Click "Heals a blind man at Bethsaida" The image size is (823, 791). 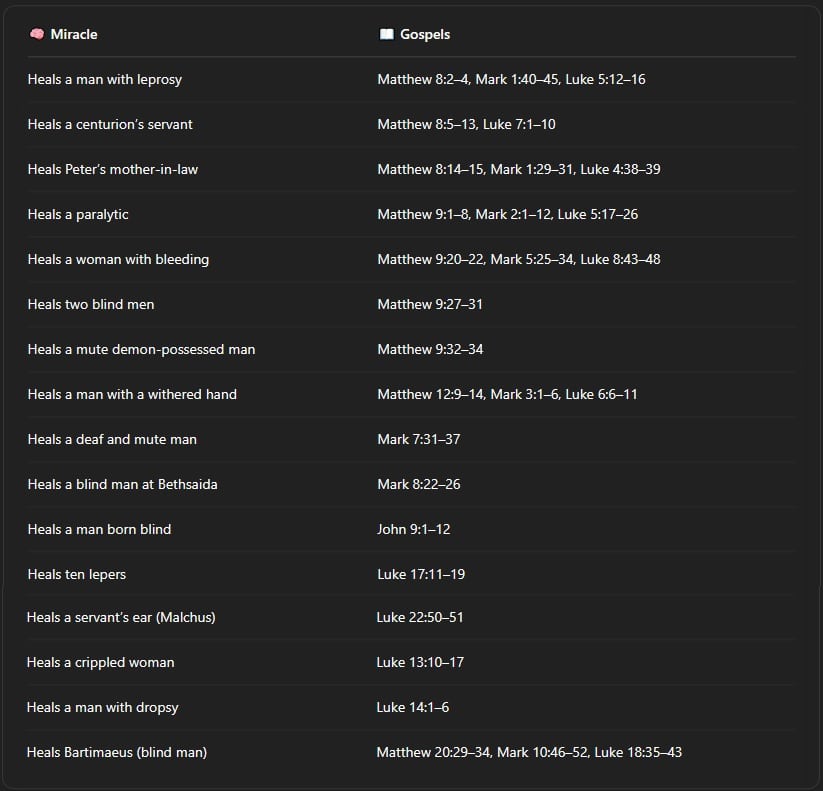click(122, 484)
